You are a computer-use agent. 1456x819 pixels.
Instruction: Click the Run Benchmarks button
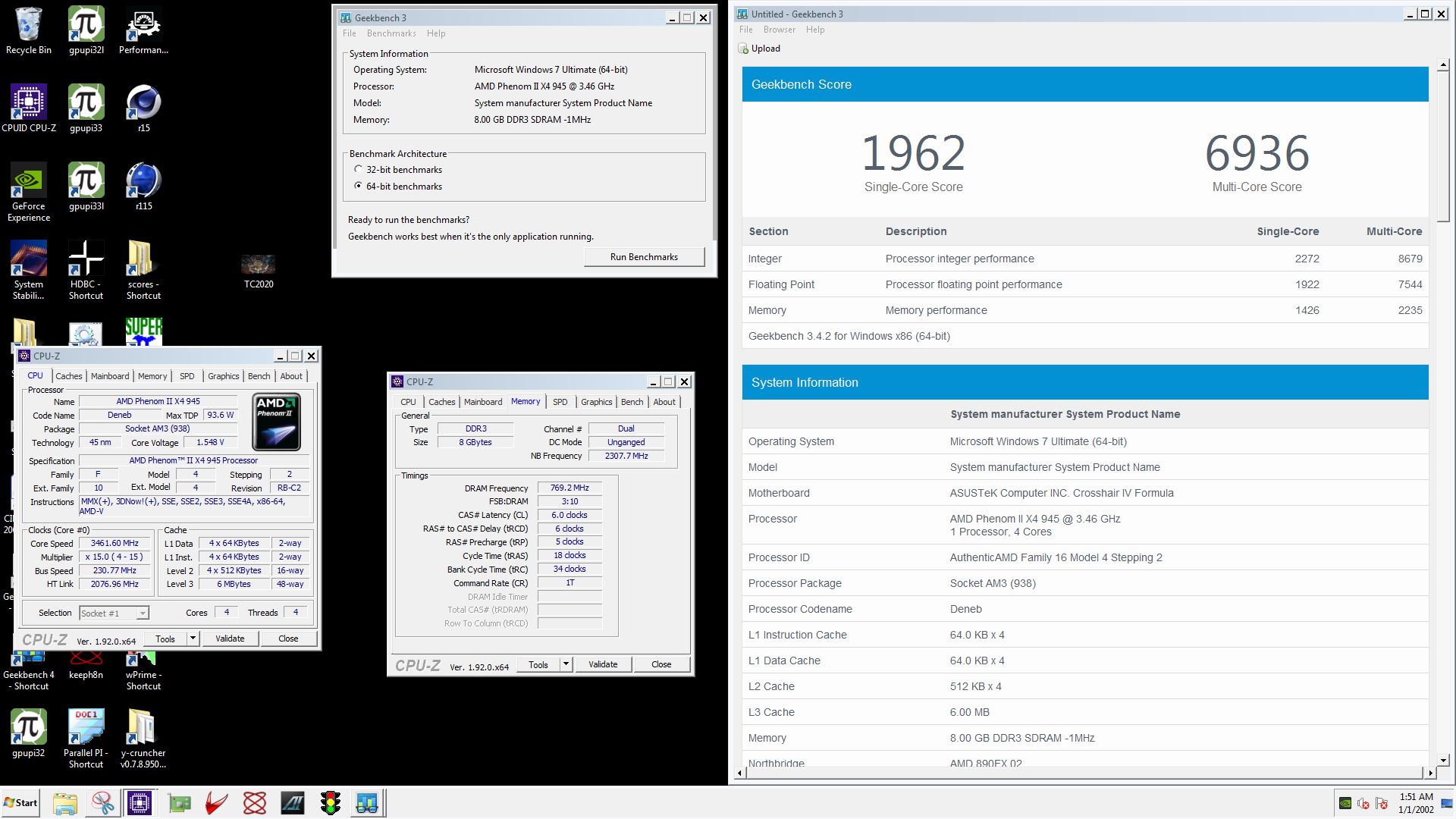(x=644, y=257)
